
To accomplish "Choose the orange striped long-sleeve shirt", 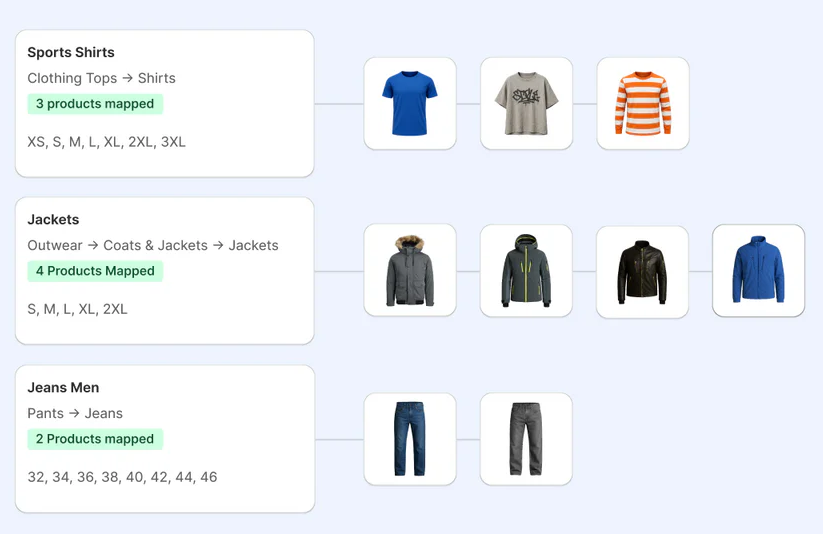I will [643, 103].
